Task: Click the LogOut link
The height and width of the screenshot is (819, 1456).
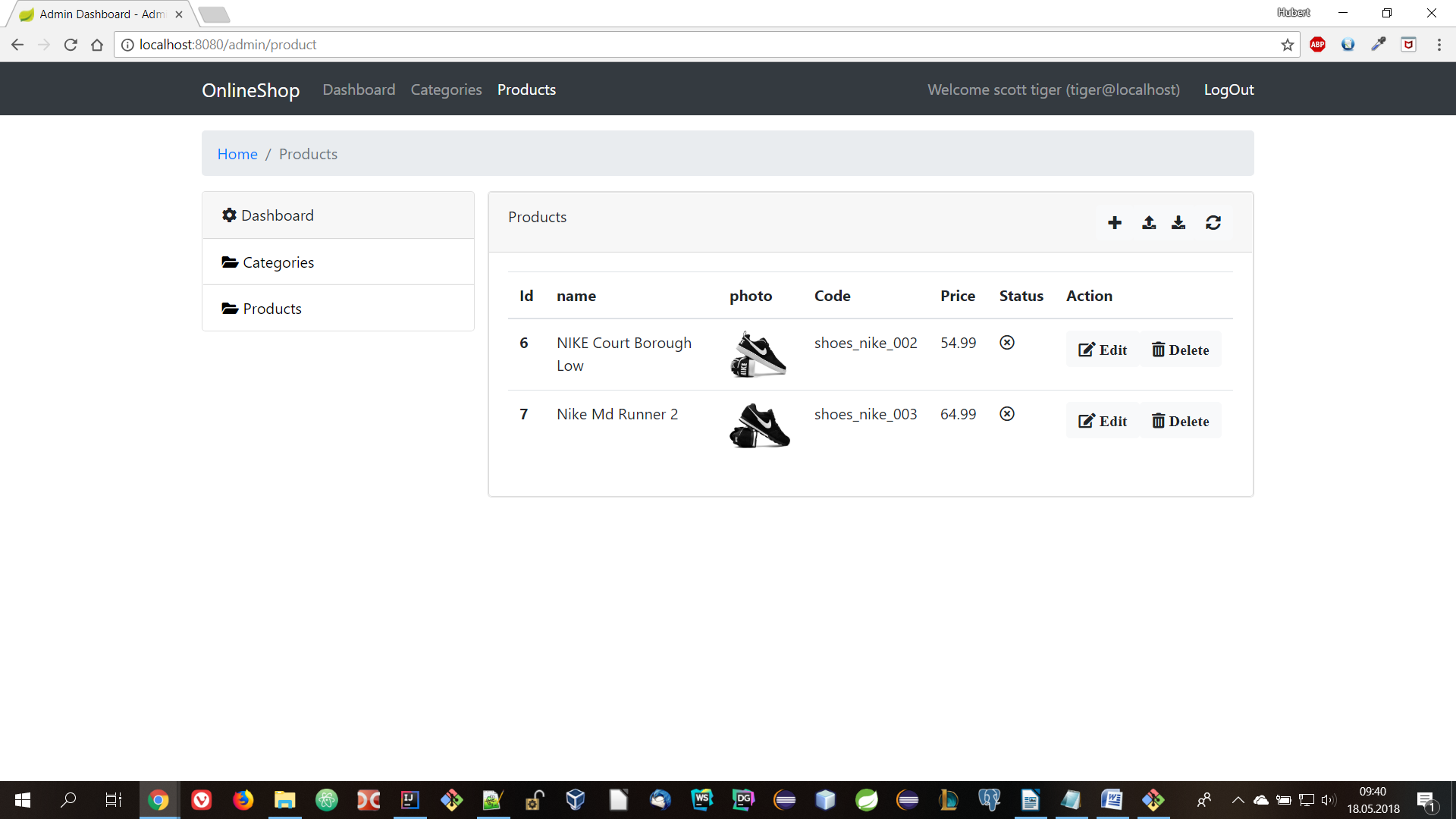Action: (x=1228, y=89)
